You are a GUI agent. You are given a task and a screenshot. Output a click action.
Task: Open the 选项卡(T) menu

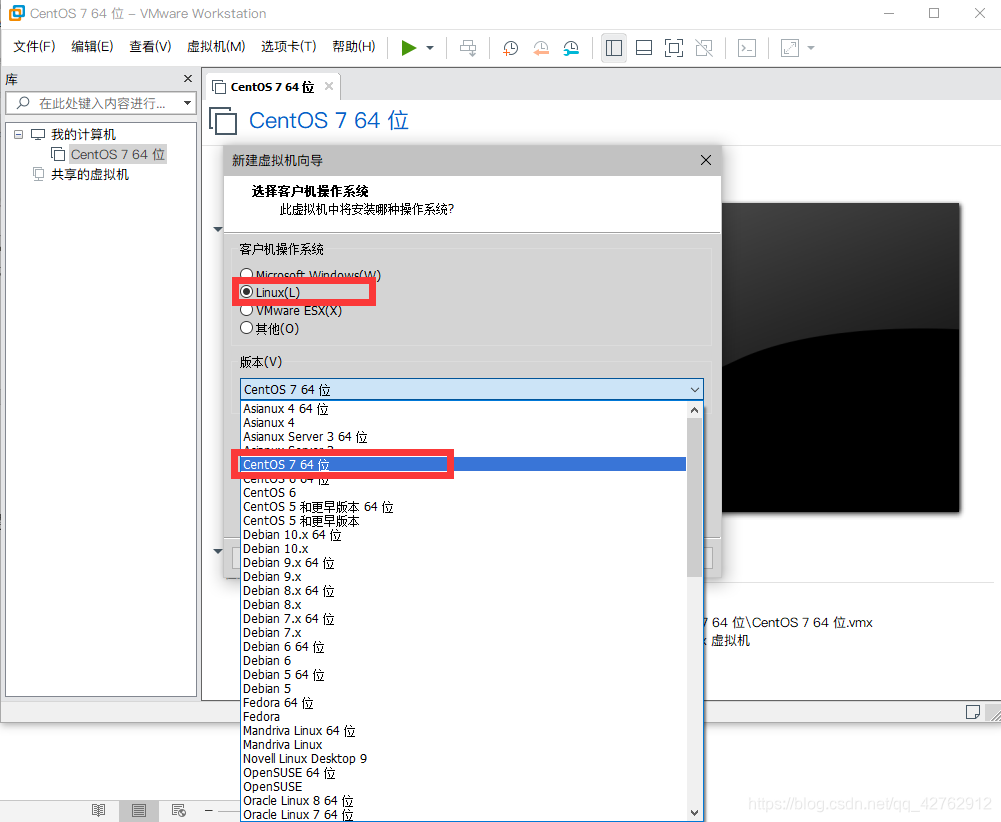pyautogui.click(x=289, y=47)
